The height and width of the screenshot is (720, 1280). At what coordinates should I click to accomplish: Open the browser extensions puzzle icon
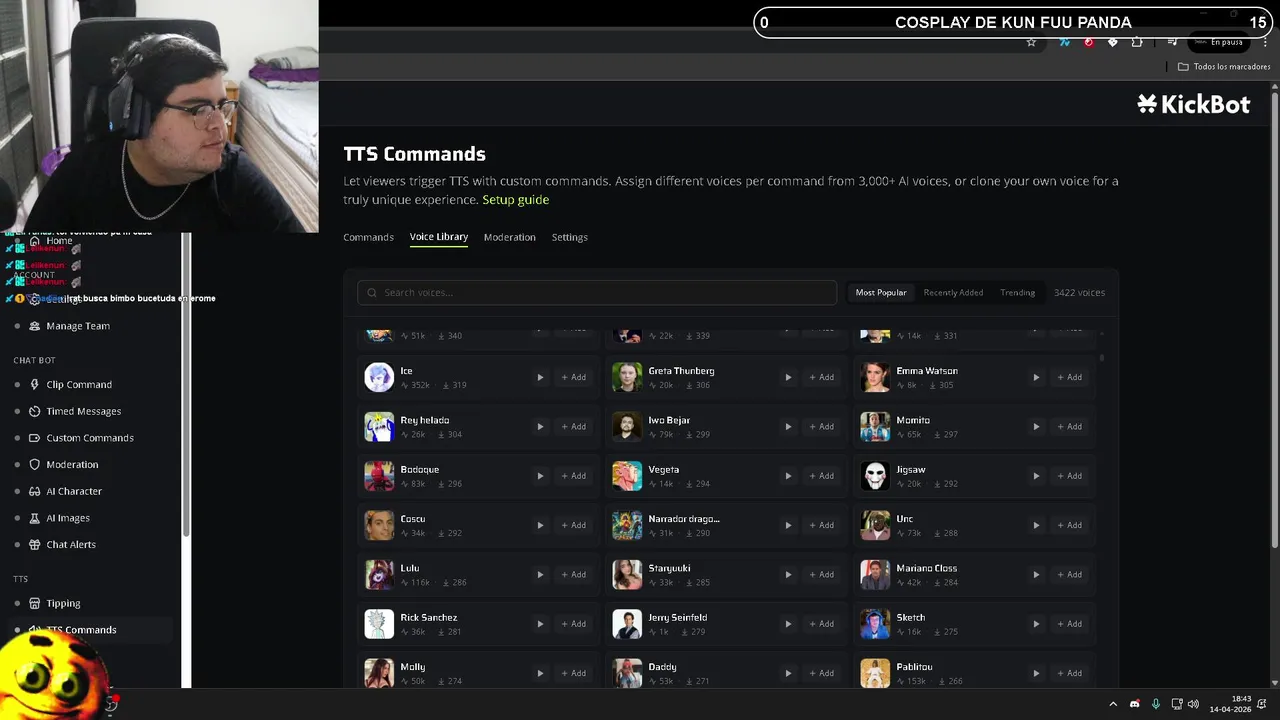point(1137,42)
